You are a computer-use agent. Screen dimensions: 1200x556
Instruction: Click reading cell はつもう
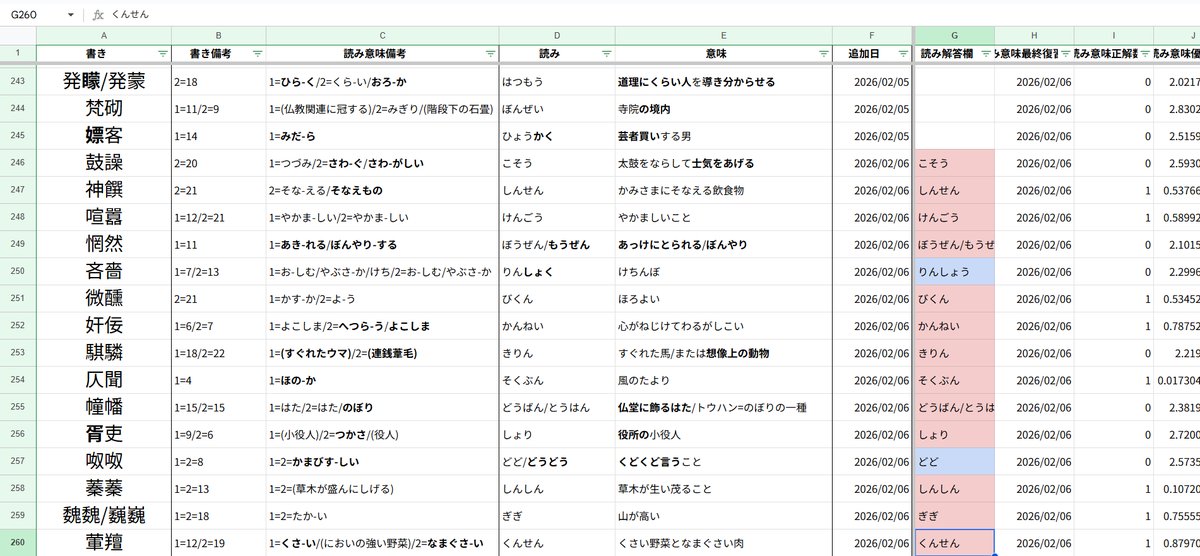point(557,82)
